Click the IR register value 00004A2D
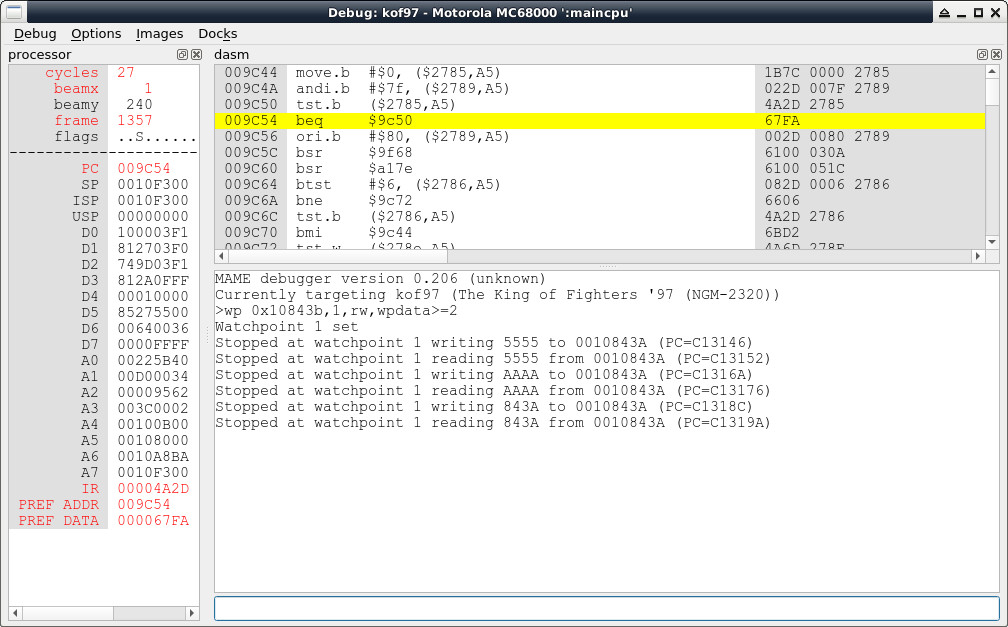The height and width of the screenshot is (627, 1008). point(153,489)
